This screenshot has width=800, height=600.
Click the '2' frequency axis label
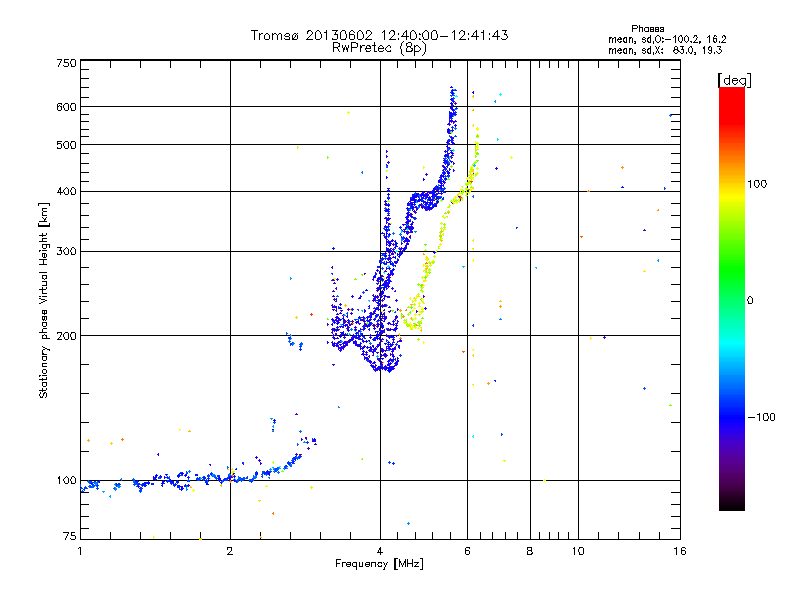tap(230, 551)
